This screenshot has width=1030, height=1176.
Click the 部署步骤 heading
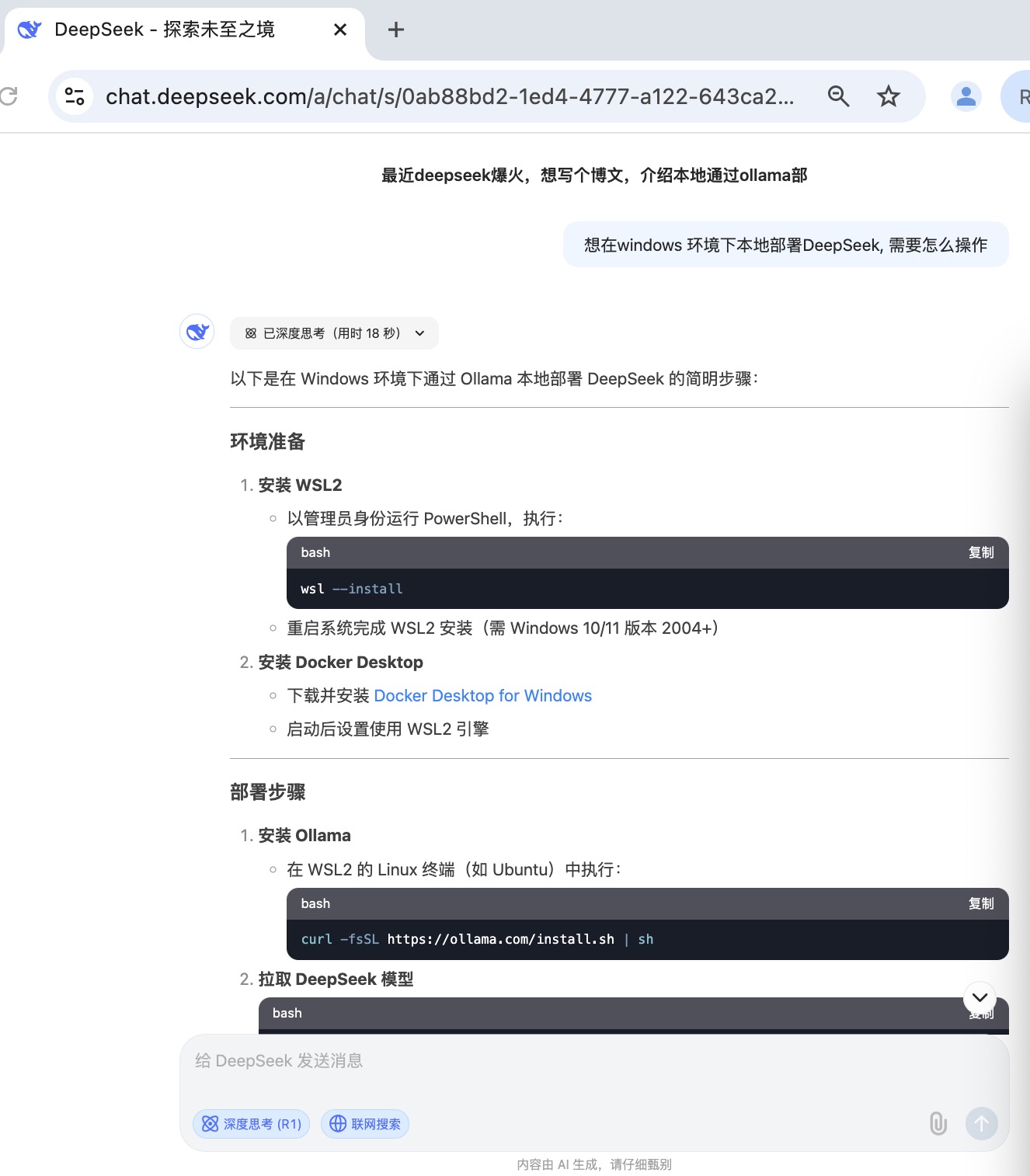pyautogui.click(x=268, y=792)
